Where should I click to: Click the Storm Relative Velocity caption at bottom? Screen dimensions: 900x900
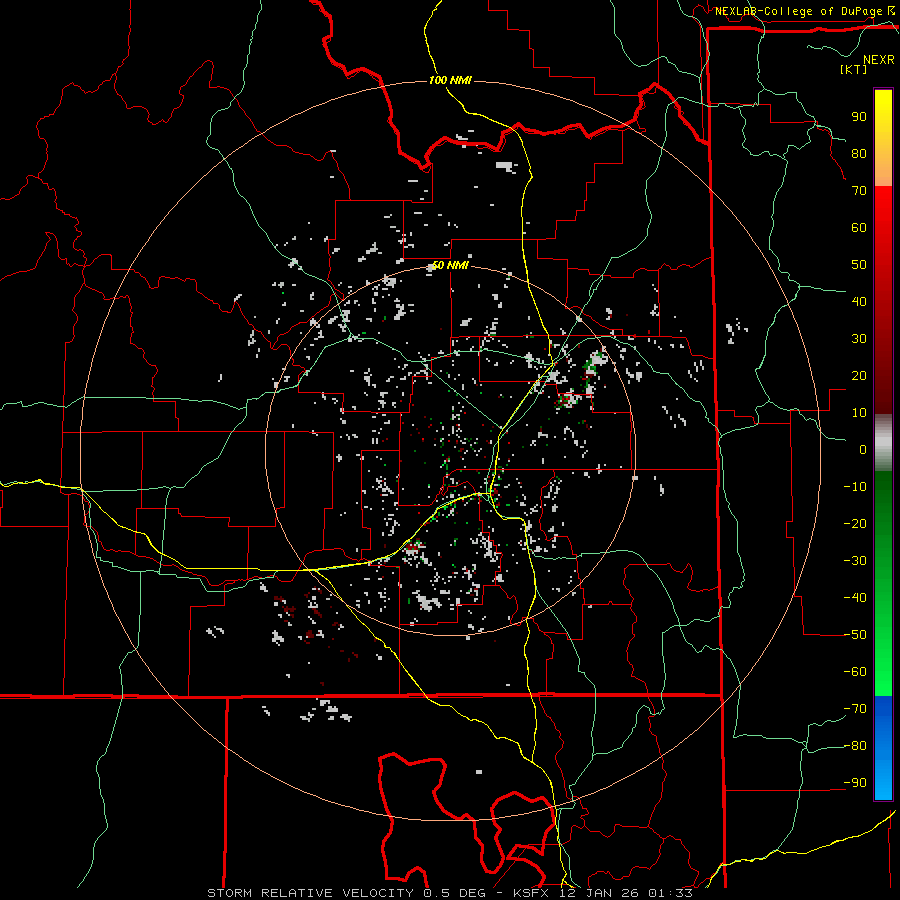point(450,893)
